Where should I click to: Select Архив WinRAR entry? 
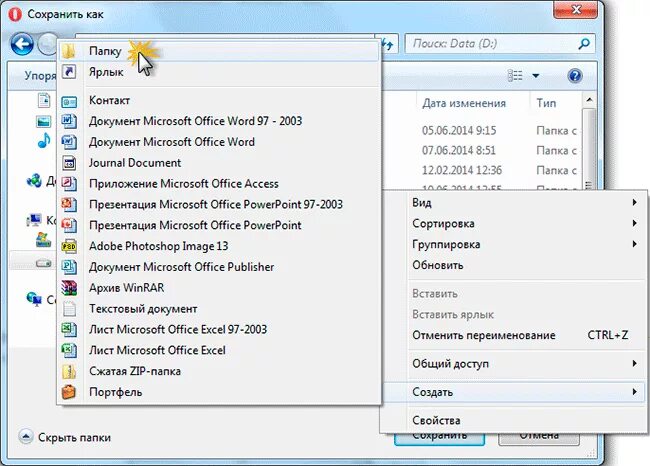click(x=219, y=288)
